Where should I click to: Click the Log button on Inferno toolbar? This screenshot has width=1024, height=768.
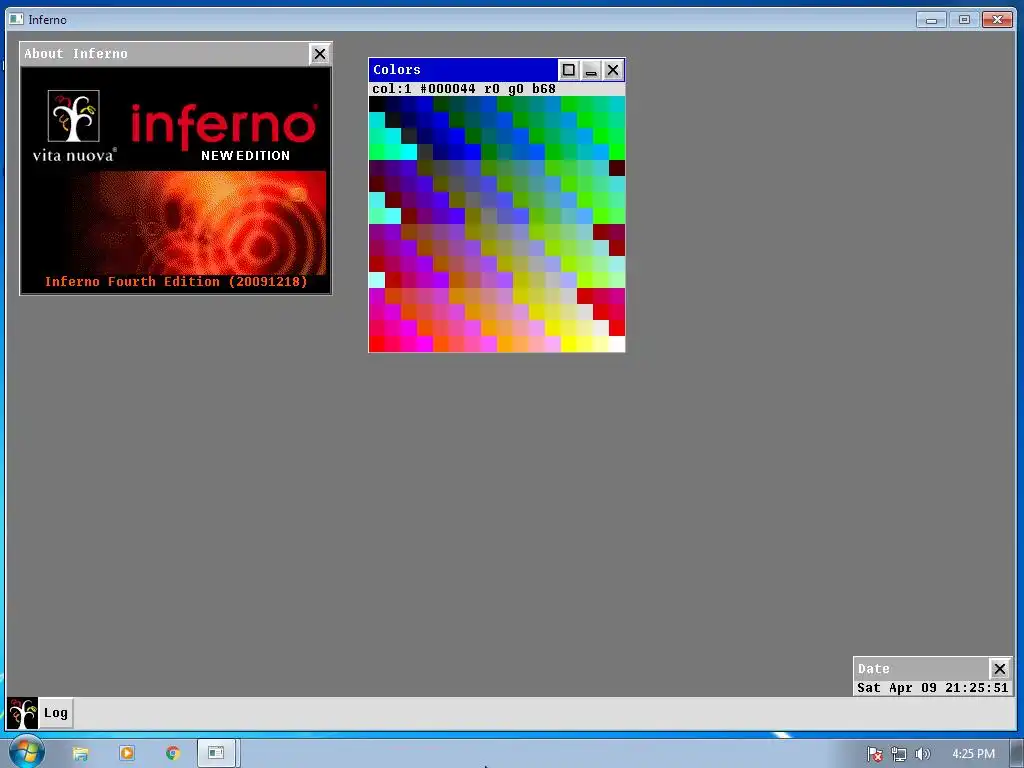56,713
